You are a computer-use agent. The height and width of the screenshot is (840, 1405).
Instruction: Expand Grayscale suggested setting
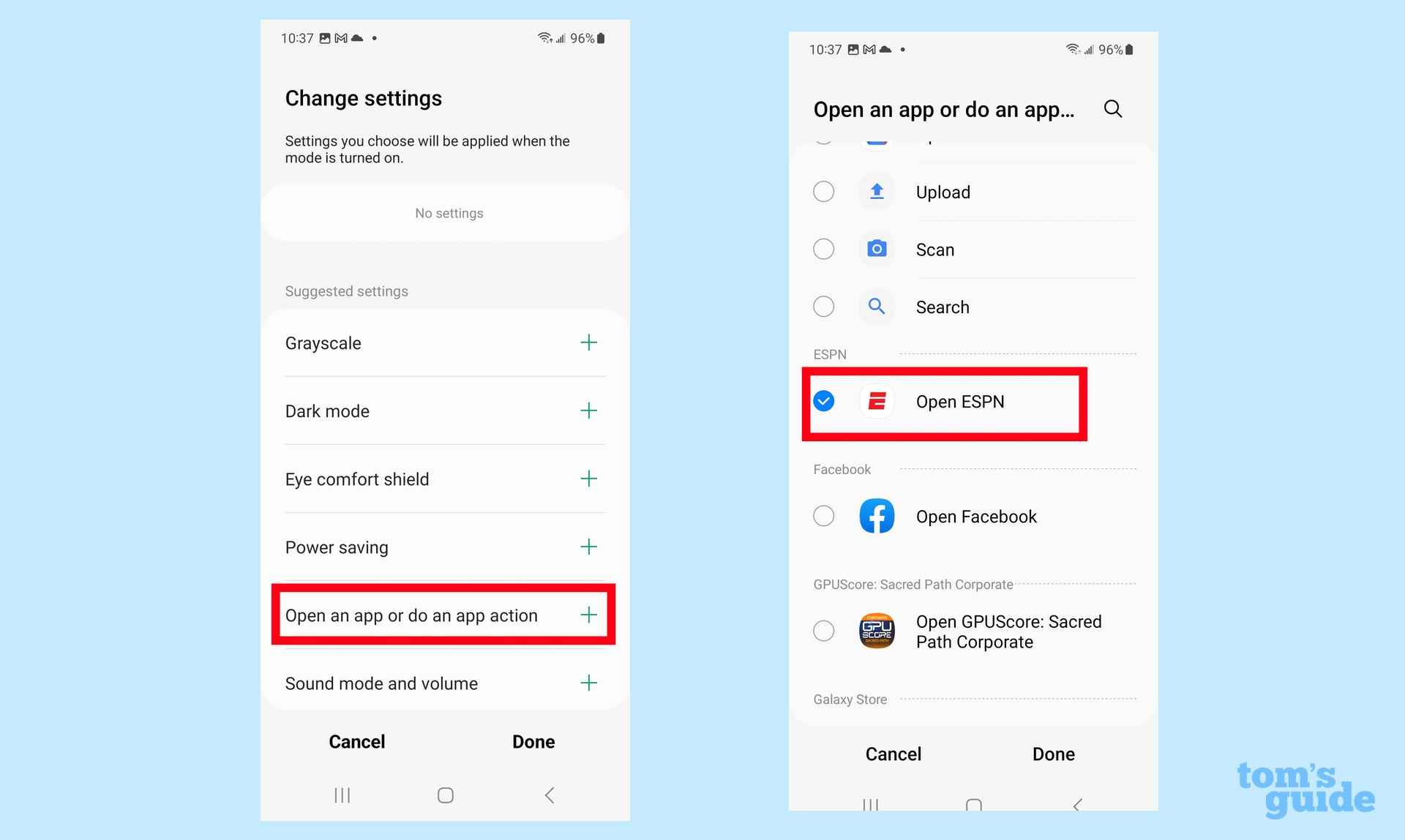[589, 343]
